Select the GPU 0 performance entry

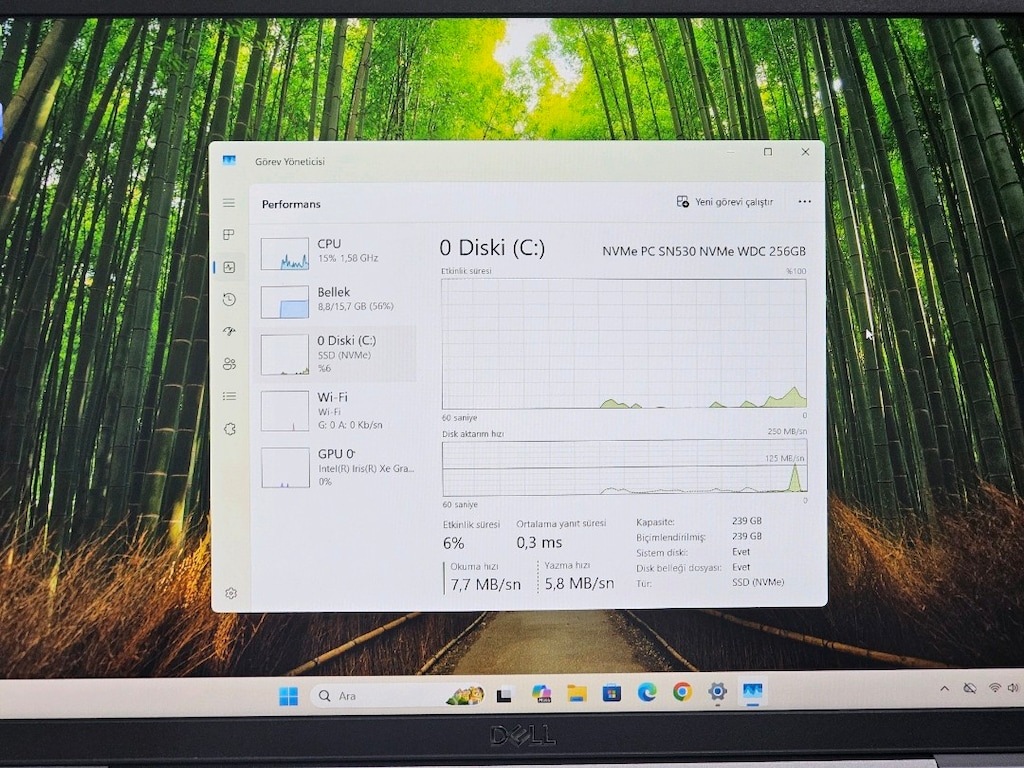337,468
